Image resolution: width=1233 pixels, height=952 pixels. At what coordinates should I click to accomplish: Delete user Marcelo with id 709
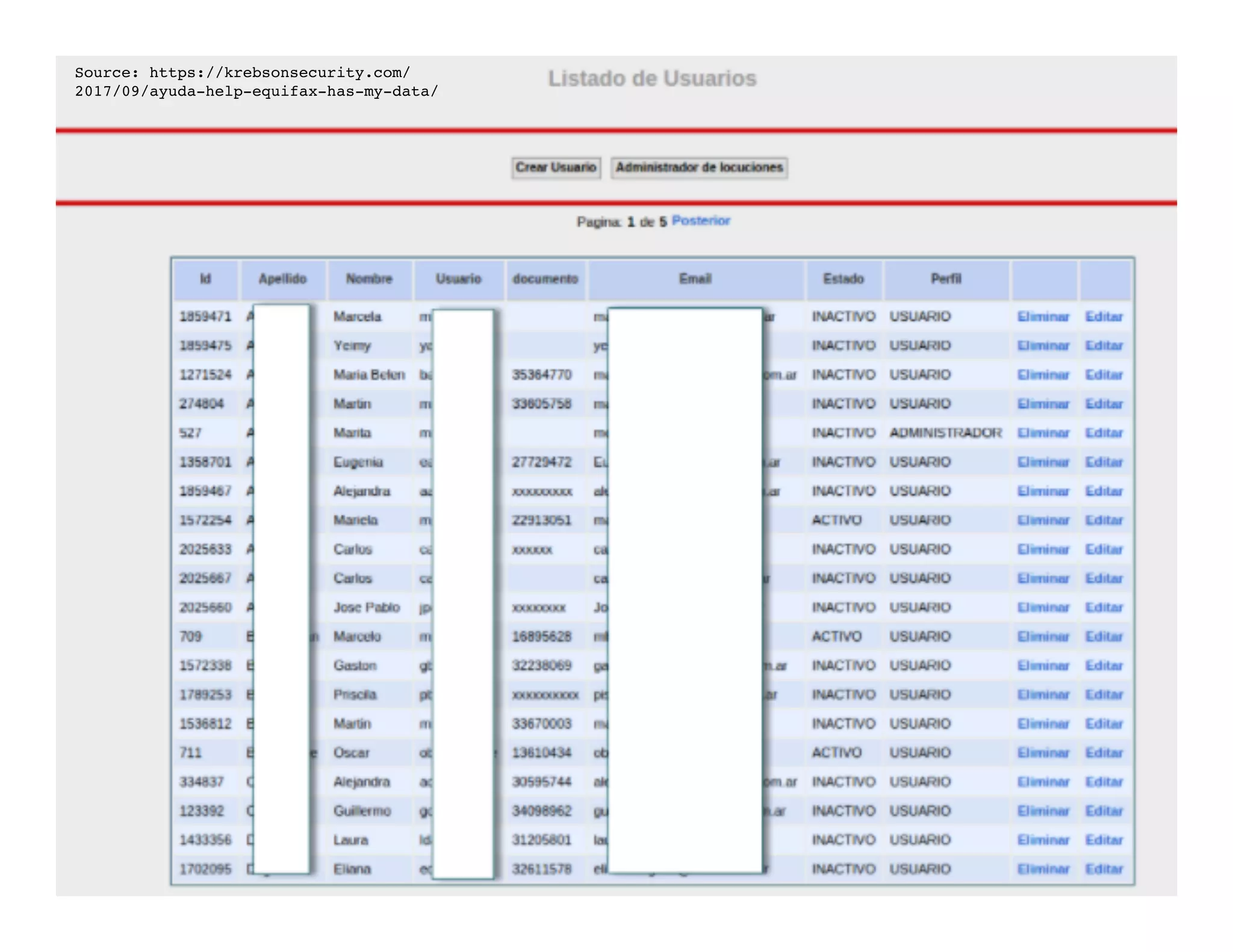pyautogui.click(x=1043, y=637)
